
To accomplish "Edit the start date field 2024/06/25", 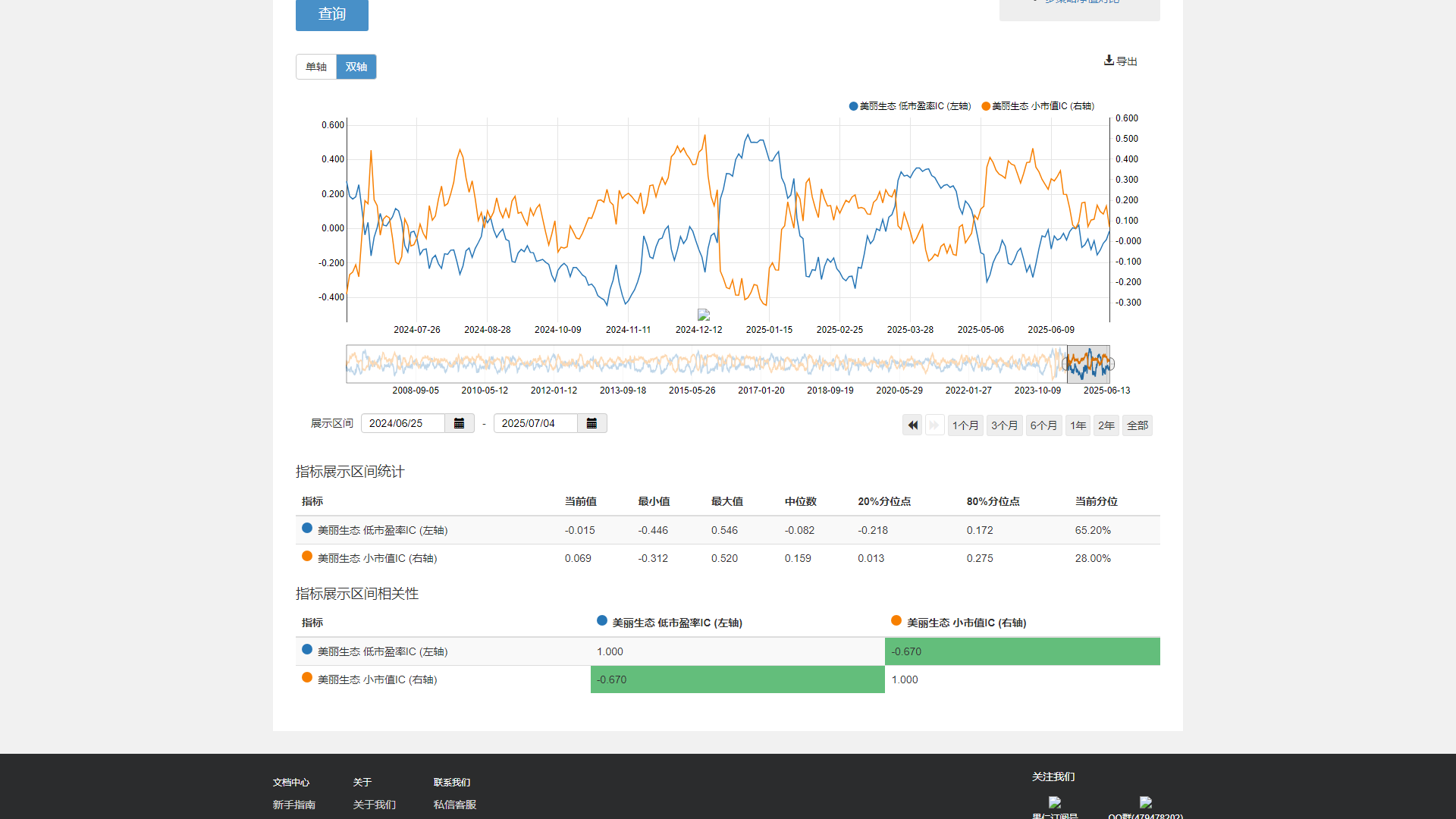I will pos(403,423).
